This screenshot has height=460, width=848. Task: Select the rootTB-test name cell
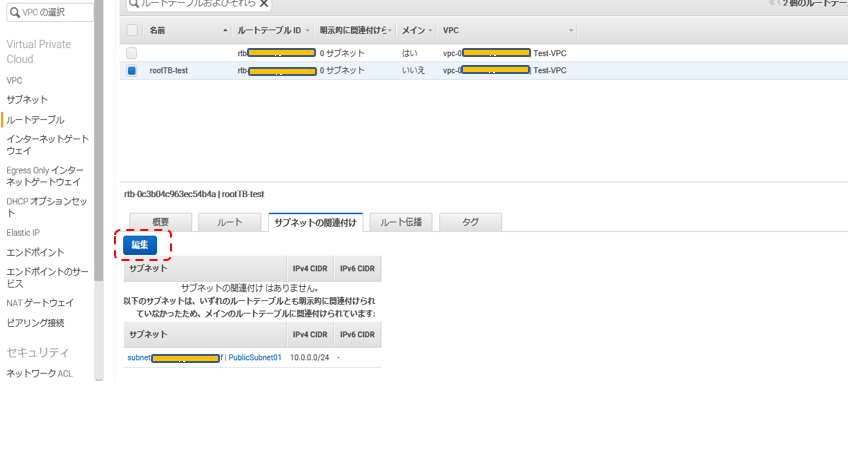click(169, 70)
